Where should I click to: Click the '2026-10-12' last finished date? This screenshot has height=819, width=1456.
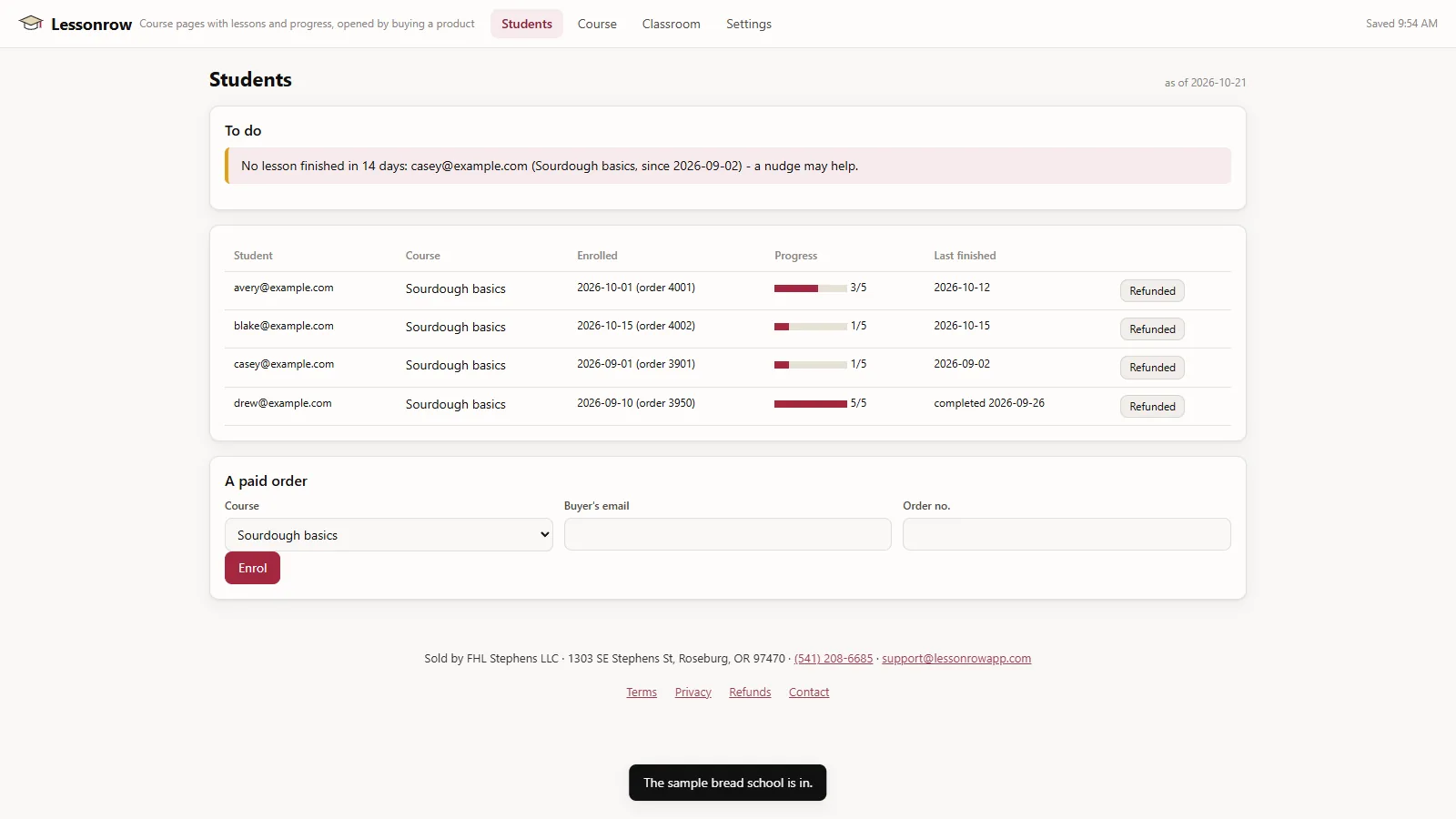962,288
